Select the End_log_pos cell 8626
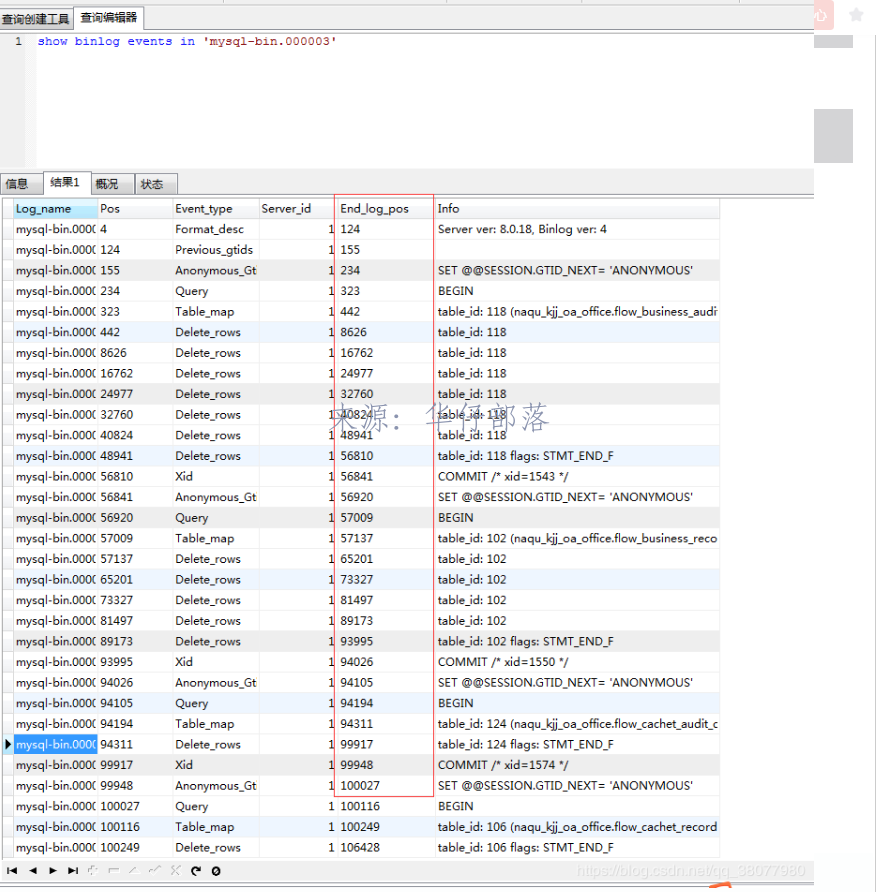 [x=386, y=332]
